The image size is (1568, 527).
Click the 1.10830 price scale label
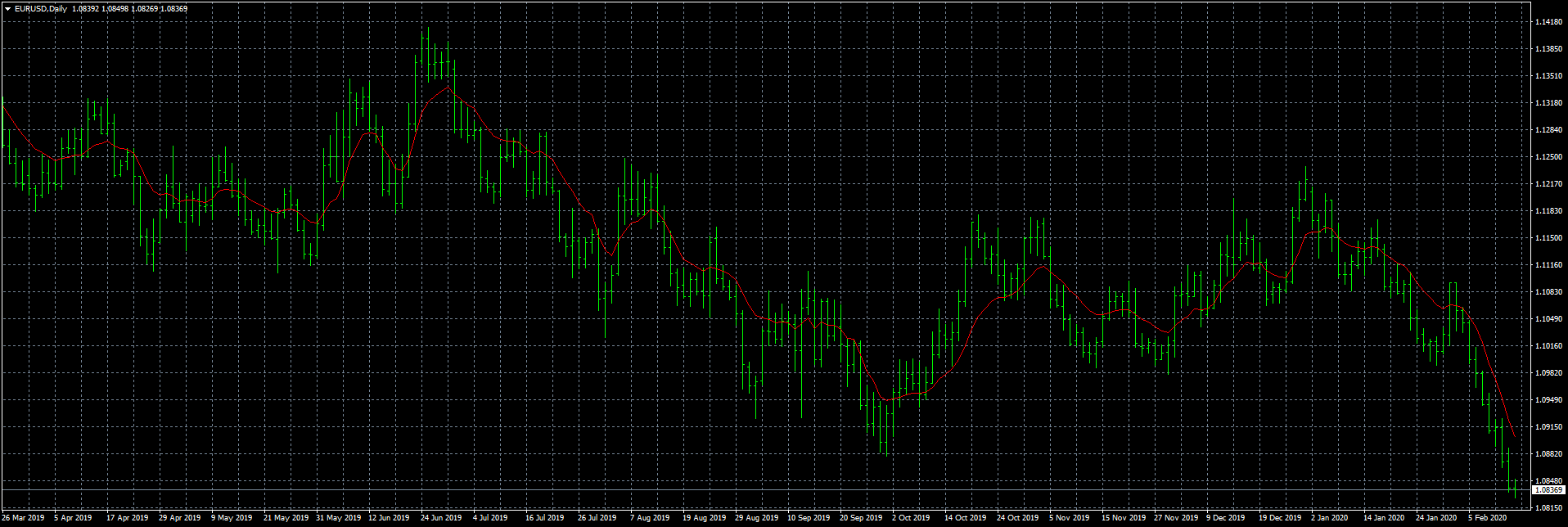tap(1548, 292)
